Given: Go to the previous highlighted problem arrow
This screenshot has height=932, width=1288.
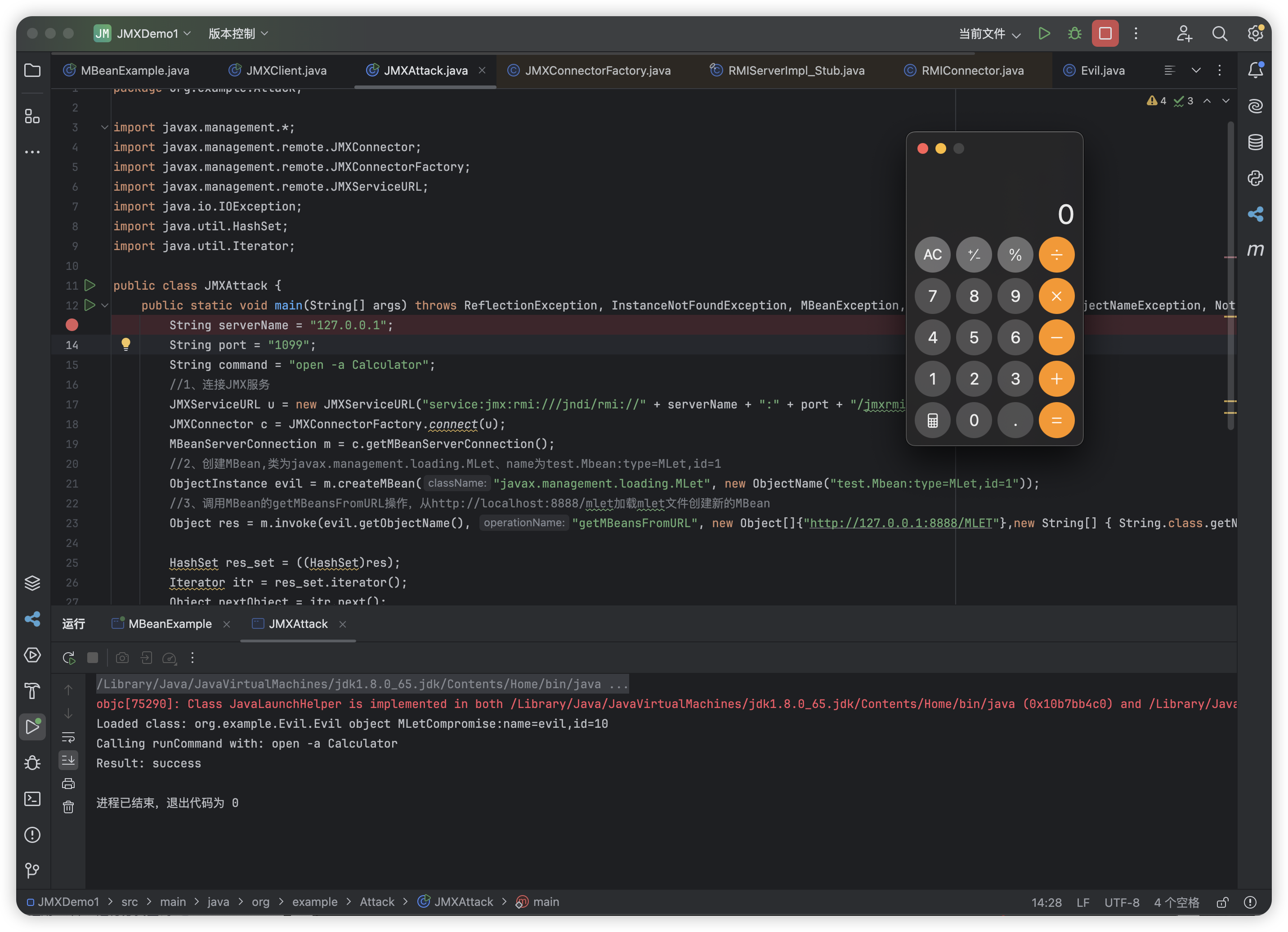Looking at the screenshot, I should pos(1207,100).
